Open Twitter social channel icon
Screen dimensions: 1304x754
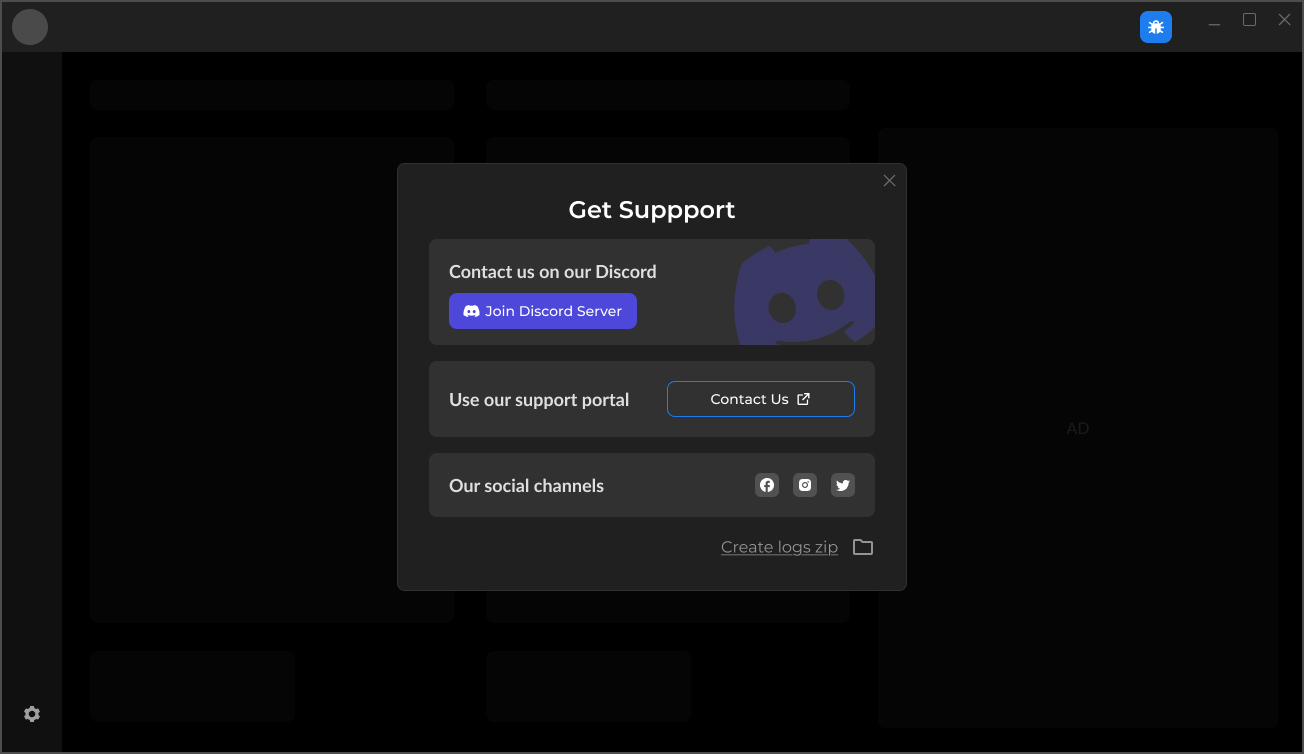843,485
